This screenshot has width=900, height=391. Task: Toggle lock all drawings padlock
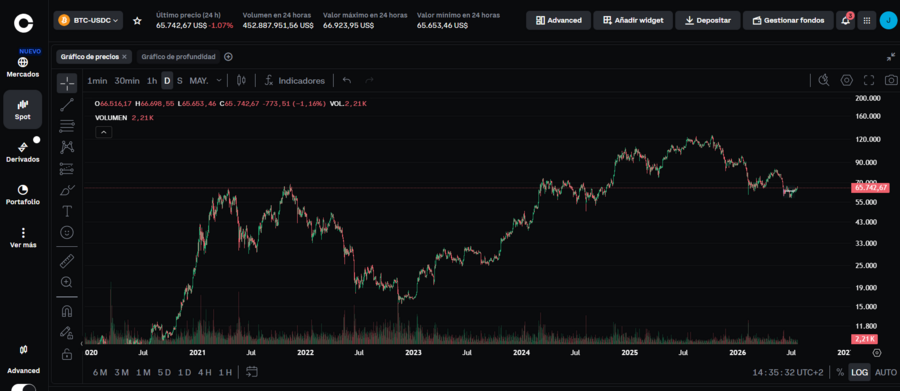[x=67, y=353]
